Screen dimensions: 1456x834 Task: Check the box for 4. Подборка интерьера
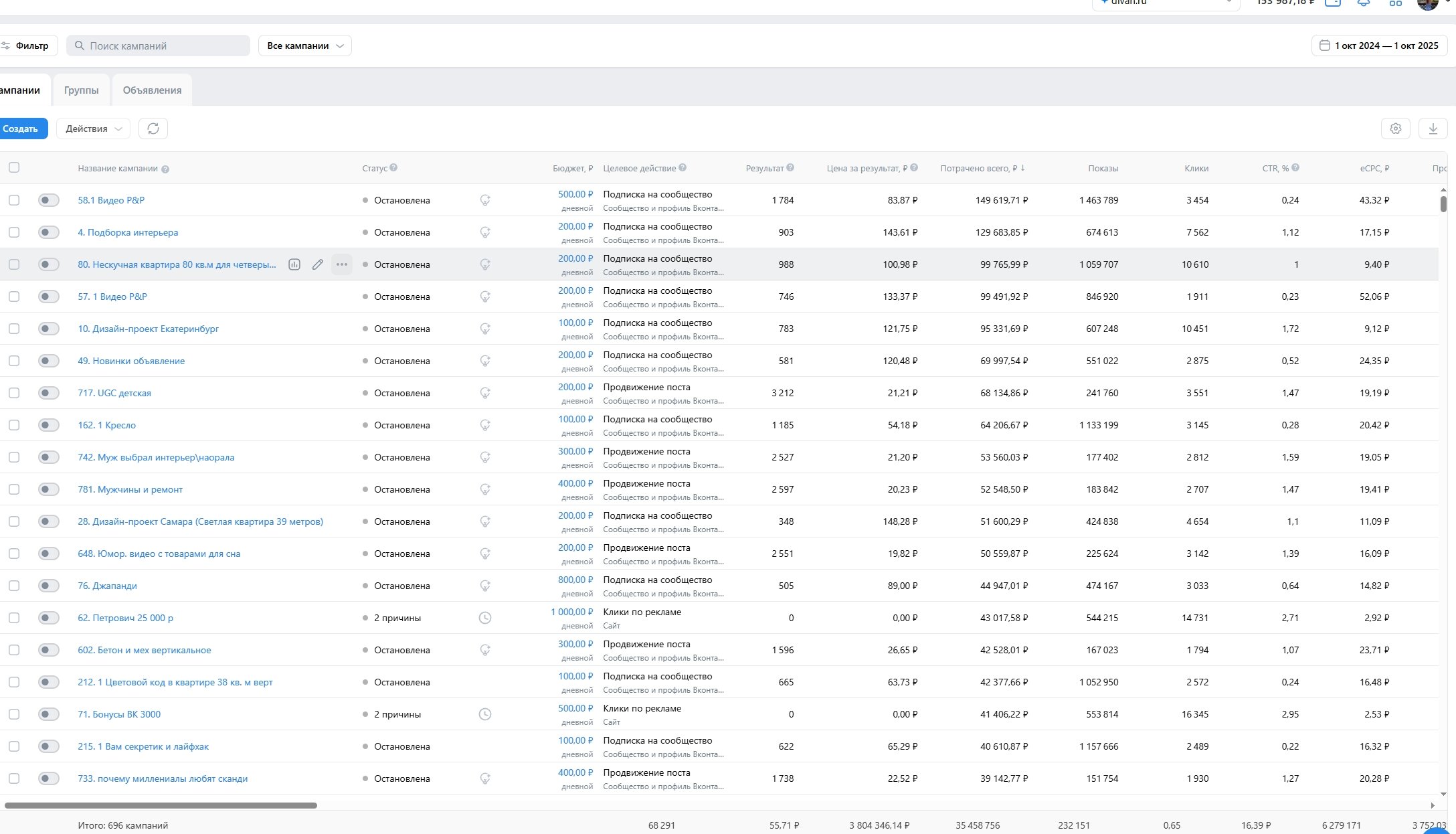coord(14,232)
